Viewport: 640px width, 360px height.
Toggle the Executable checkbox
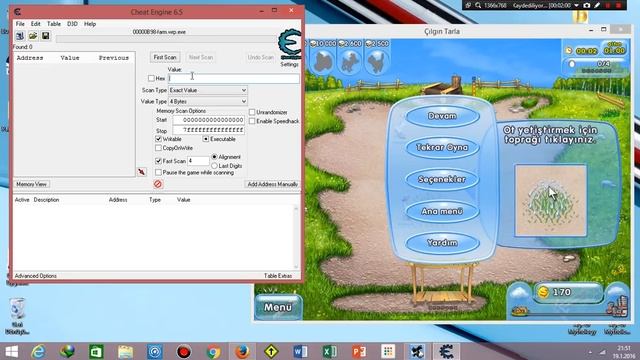(206, 139)
